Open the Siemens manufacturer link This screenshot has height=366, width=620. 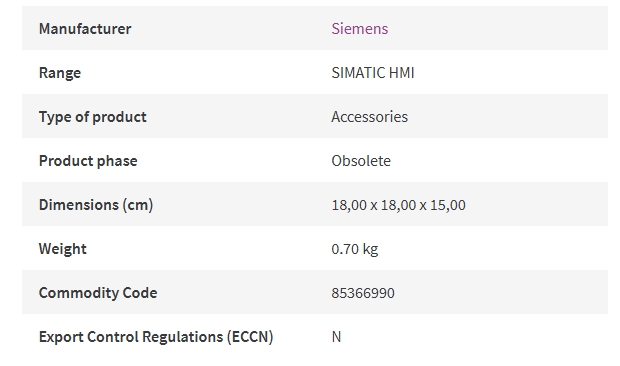pyautogui.click(x=359, y=28)
